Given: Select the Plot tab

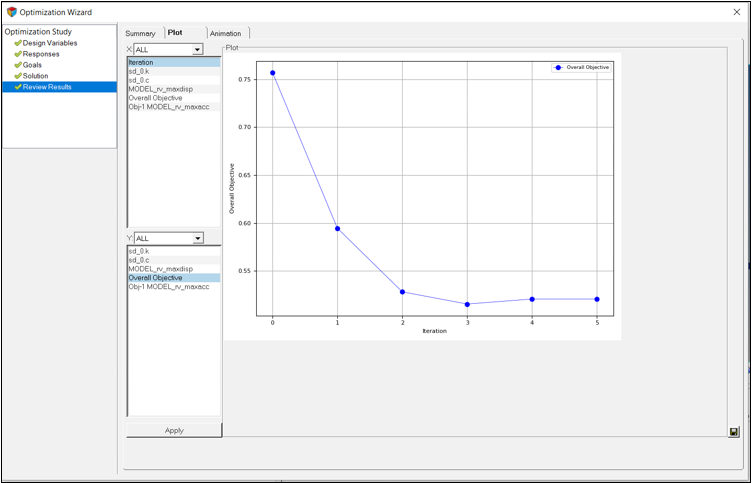Looking at the screenshot, I should coord(175,33).
